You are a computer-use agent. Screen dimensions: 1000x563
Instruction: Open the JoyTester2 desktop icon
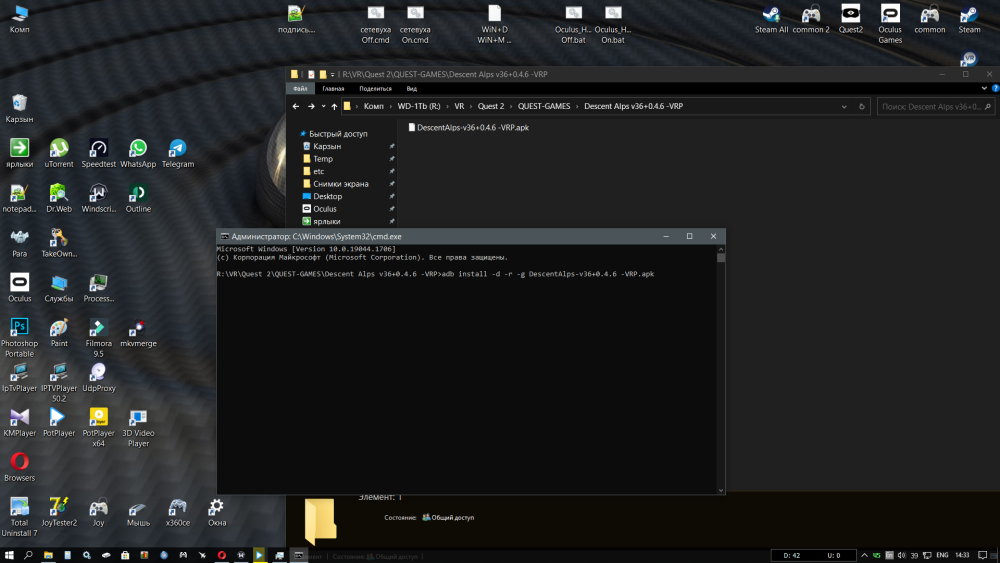point(59,513)
